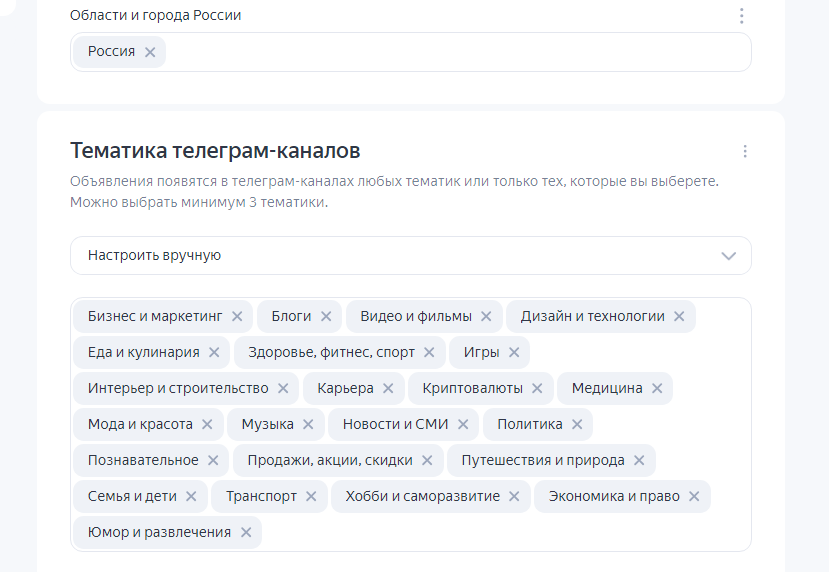
Task: Remove Криптовалюты from selected topics
Action: (537, 389)
